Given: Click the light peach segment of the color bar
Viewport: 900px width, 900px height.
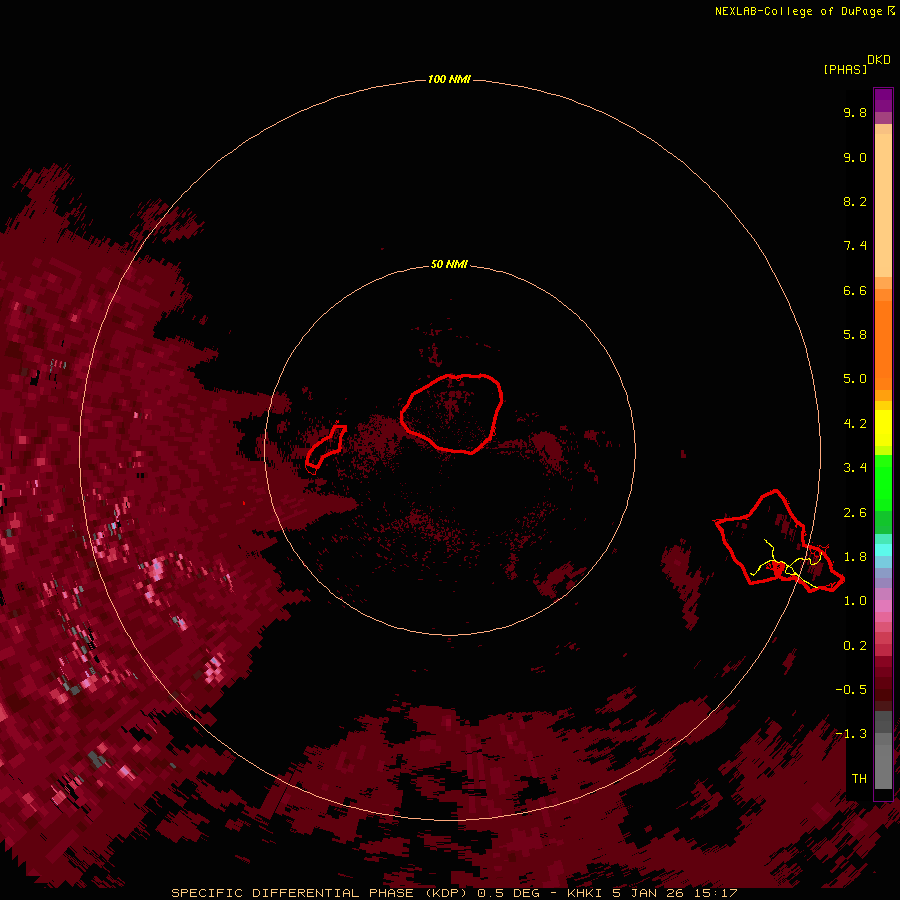Looking at the screenshot, I should [x=883, y=205].
